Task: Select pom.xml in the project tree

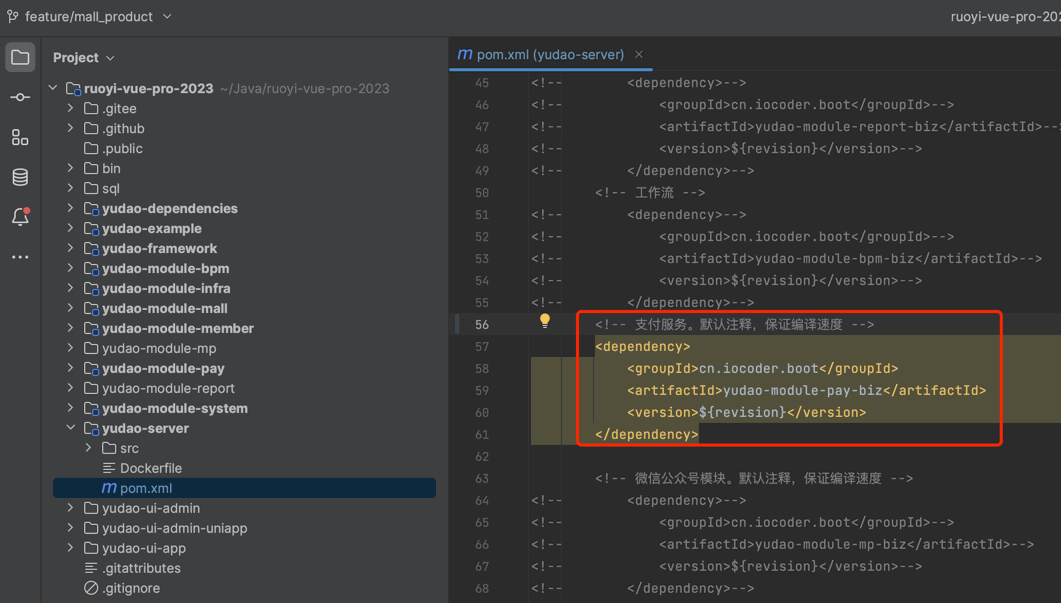Action: pyautogui.click(x=146, y=488)
